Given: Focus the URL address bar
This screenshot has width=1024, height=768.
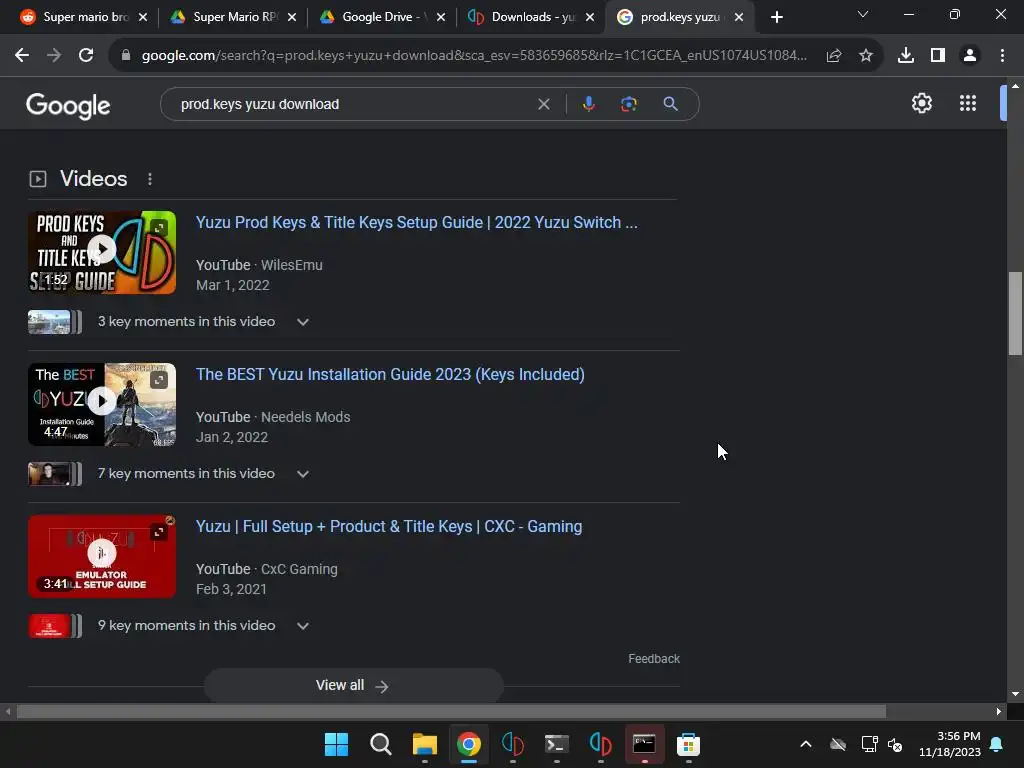Looking at the screenshot, I should tap(474, 56).
